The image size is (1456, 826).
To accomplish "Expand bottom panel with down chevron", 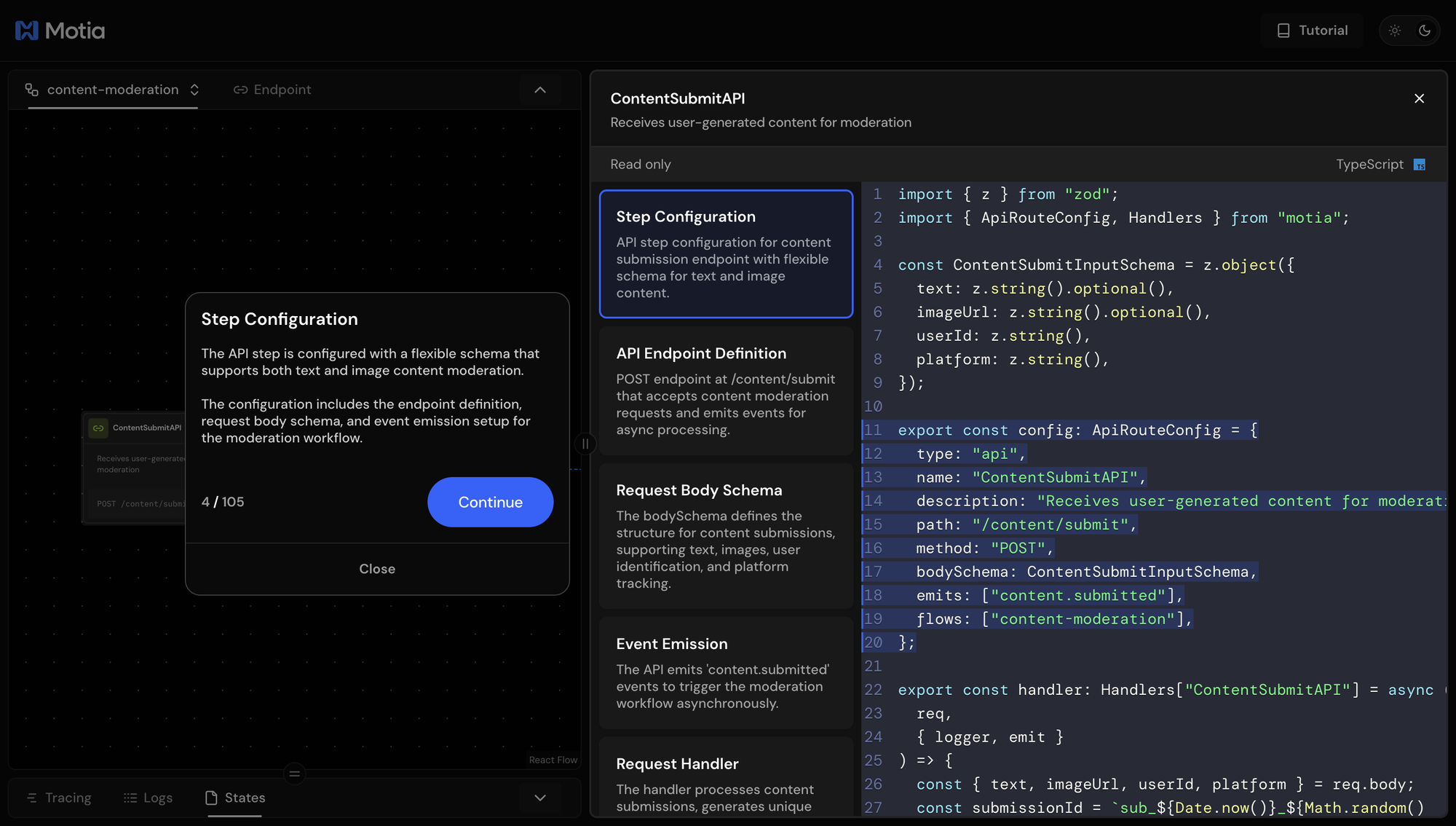I will pyautogui.click(x=540, y=798).
